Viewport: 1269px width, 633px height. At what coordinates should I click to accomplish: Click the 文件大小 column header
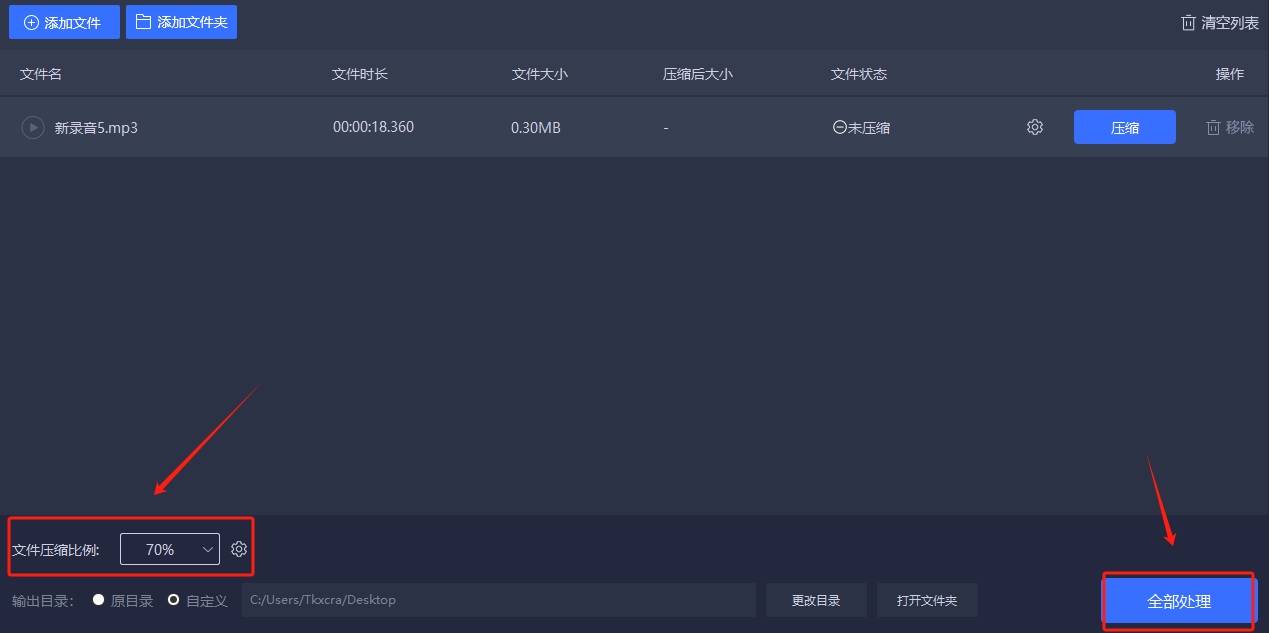tap(540, 74)
